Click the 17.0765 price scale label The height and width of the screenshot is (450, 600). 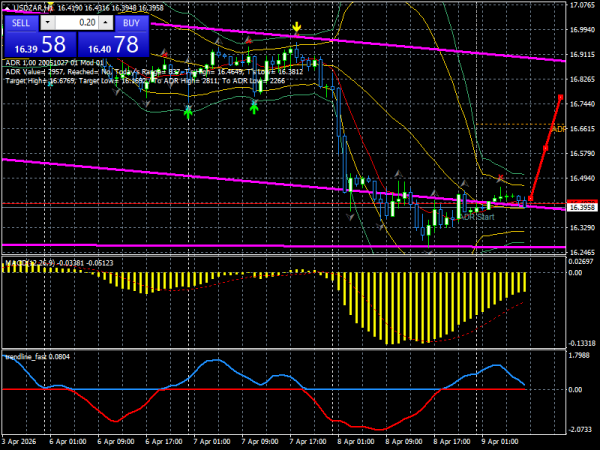pos(582,5)
